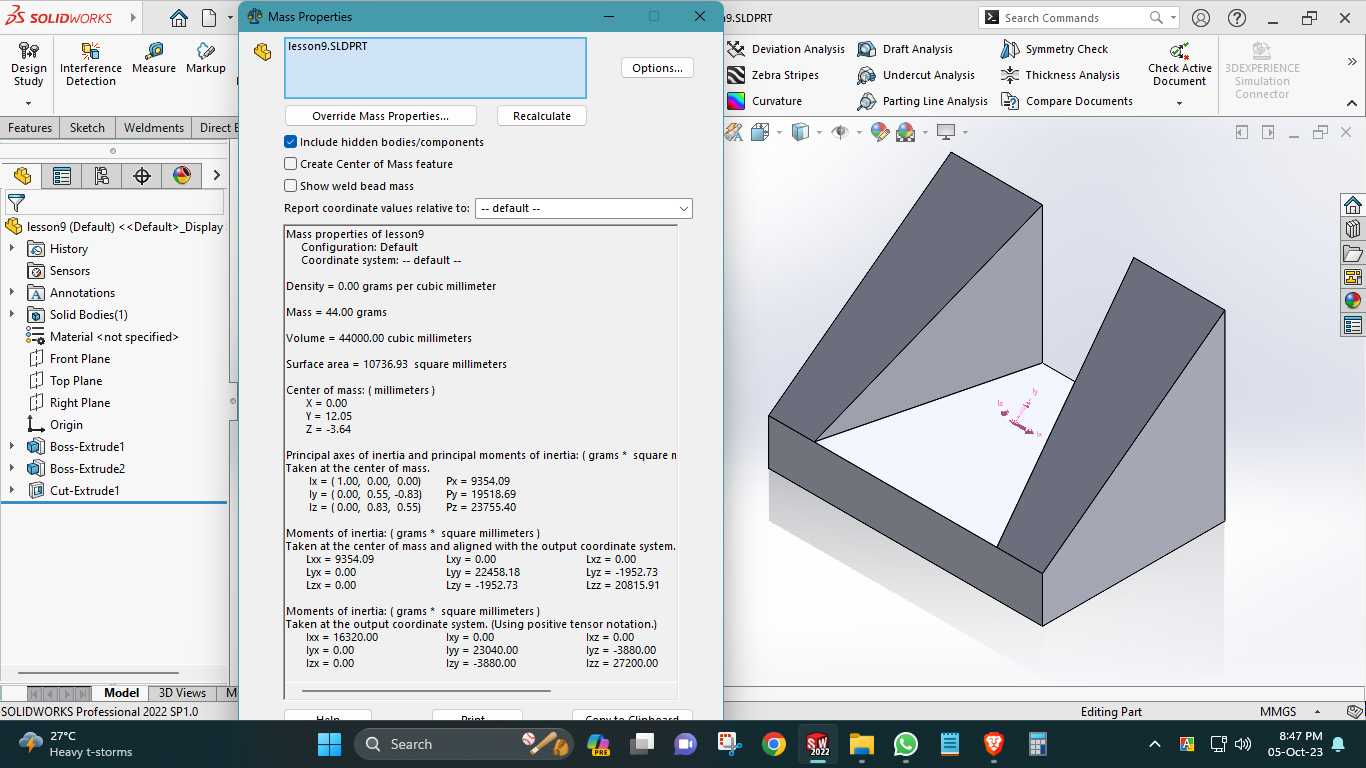Open File Explorer from taskbar

point(862,744)
